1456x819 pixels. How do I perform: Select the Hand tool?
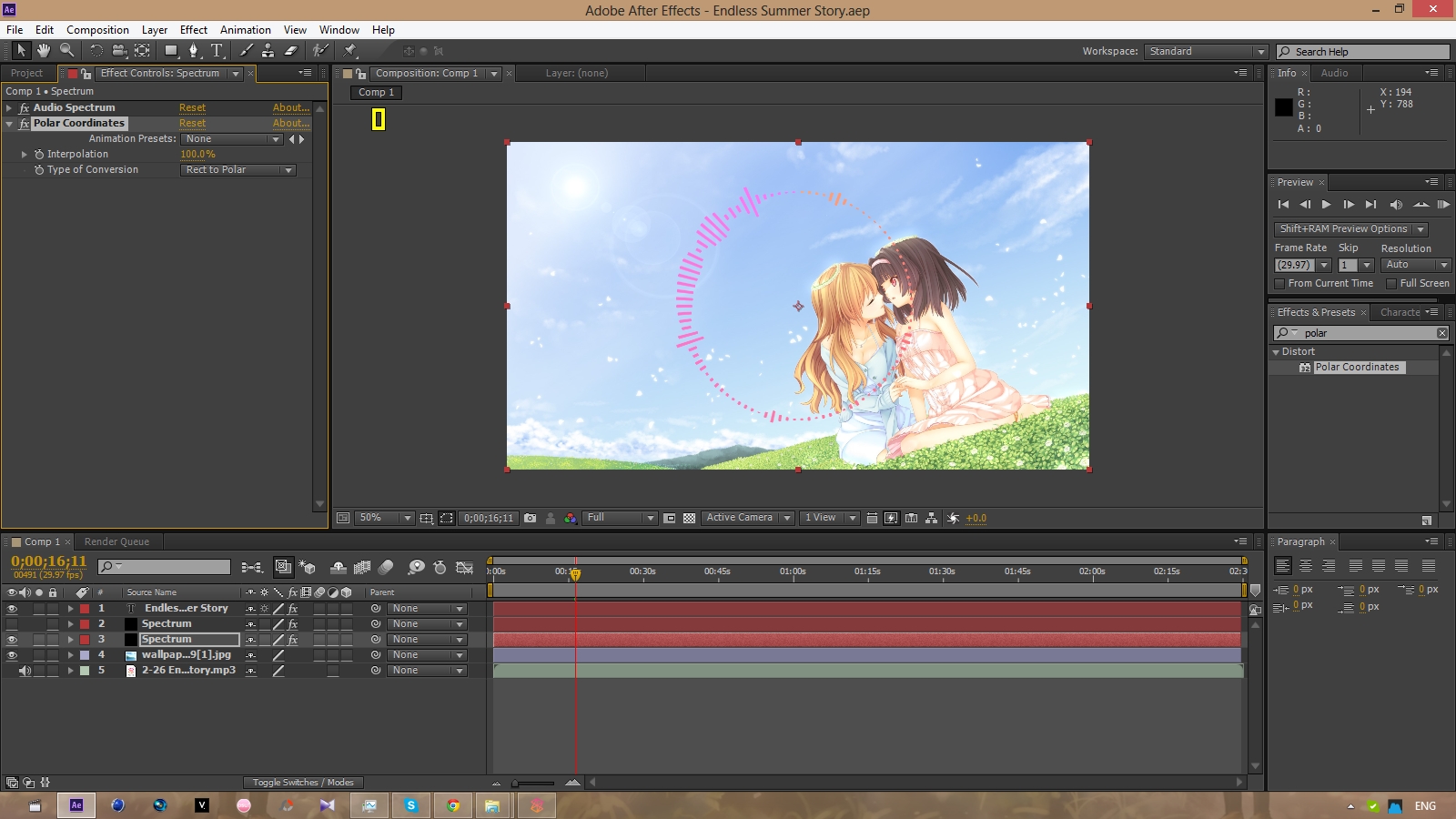[43, 51]
